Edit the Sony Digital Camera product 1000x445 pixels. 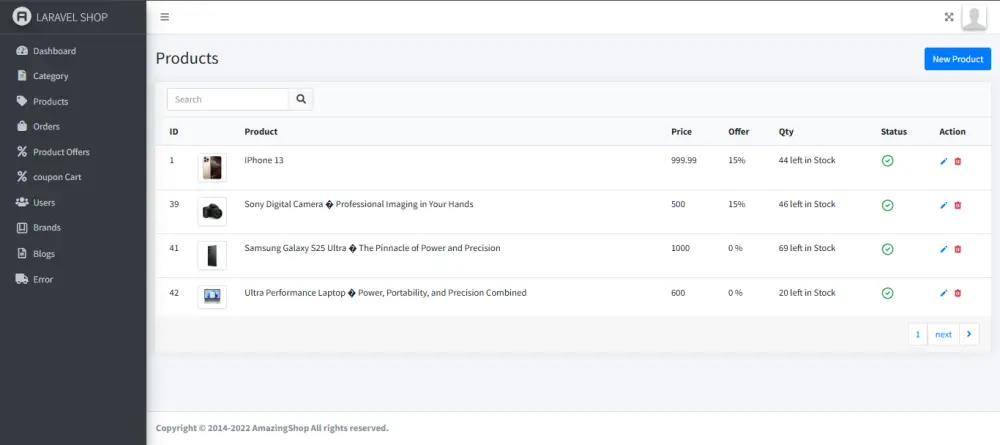(944, 205)
